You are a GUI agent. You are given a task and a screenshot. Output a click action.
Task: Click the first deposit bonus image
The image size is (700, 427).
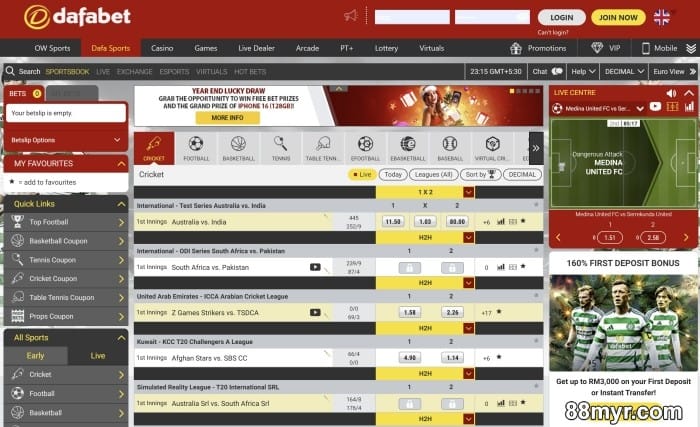click(x=623, y=323)
